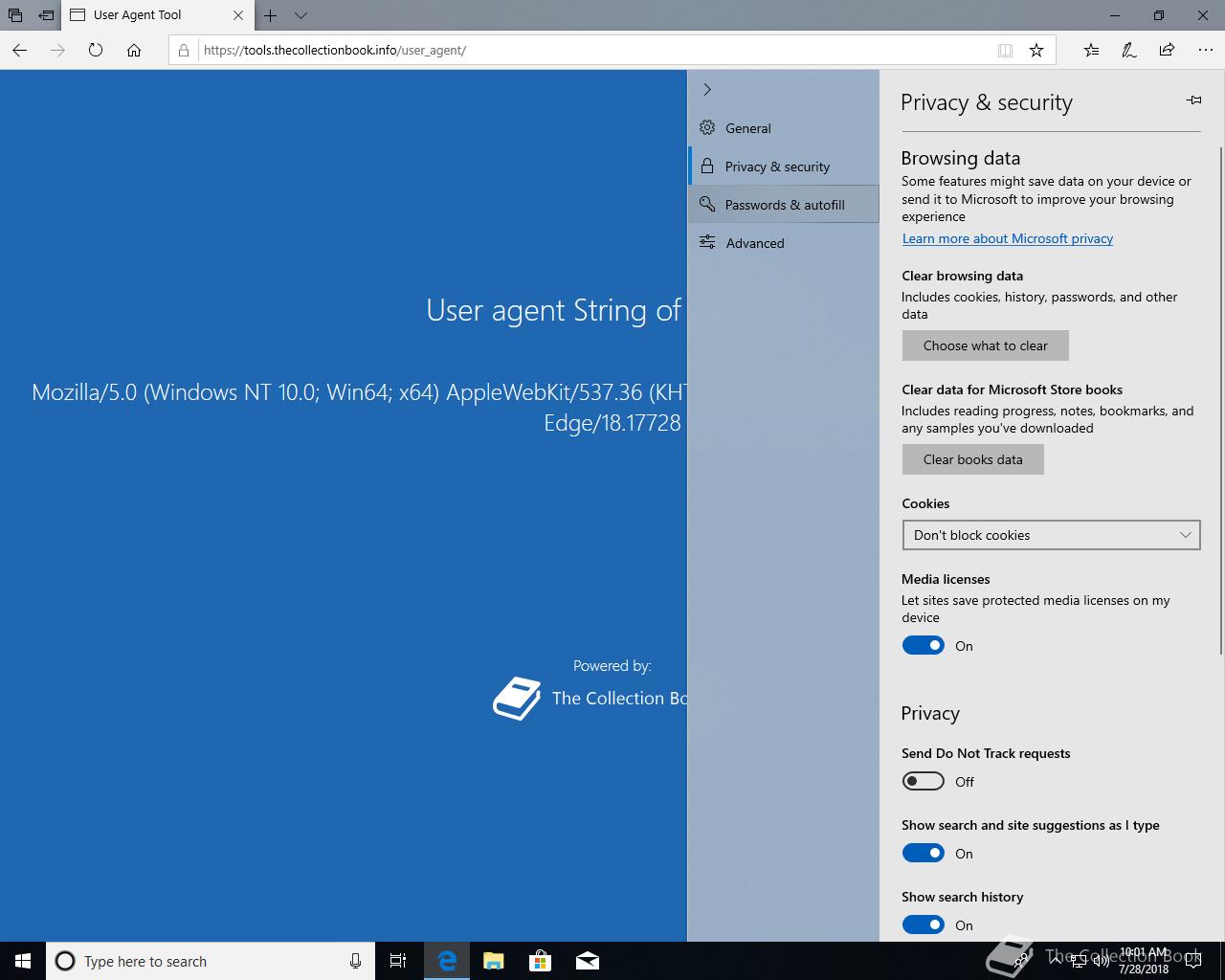Go back with the back arrow
Viewport: 1225px width, 980px height.
(x=19, y=50)
